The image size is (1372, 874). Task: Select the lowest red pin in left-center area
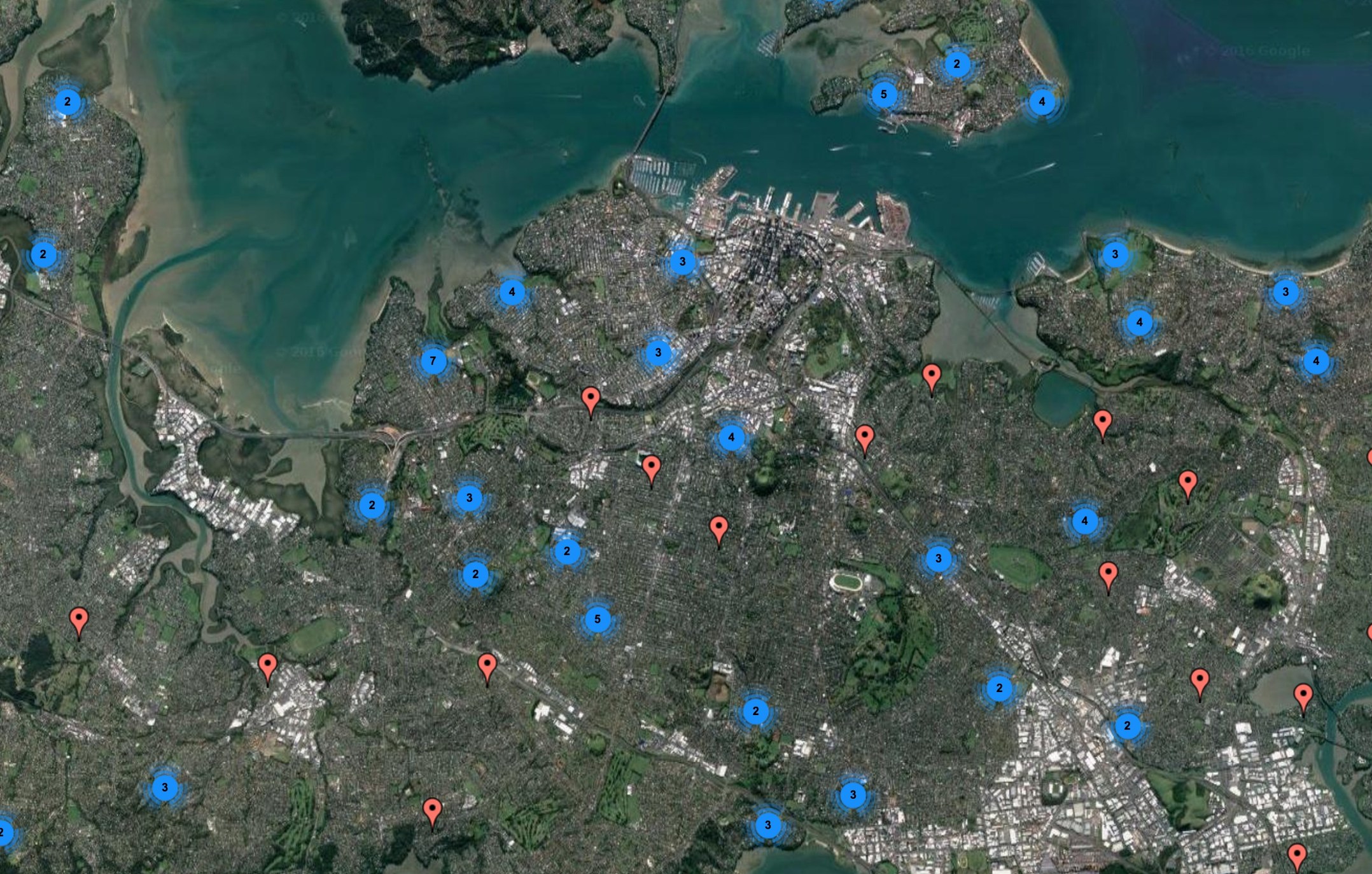coord(433,812)
